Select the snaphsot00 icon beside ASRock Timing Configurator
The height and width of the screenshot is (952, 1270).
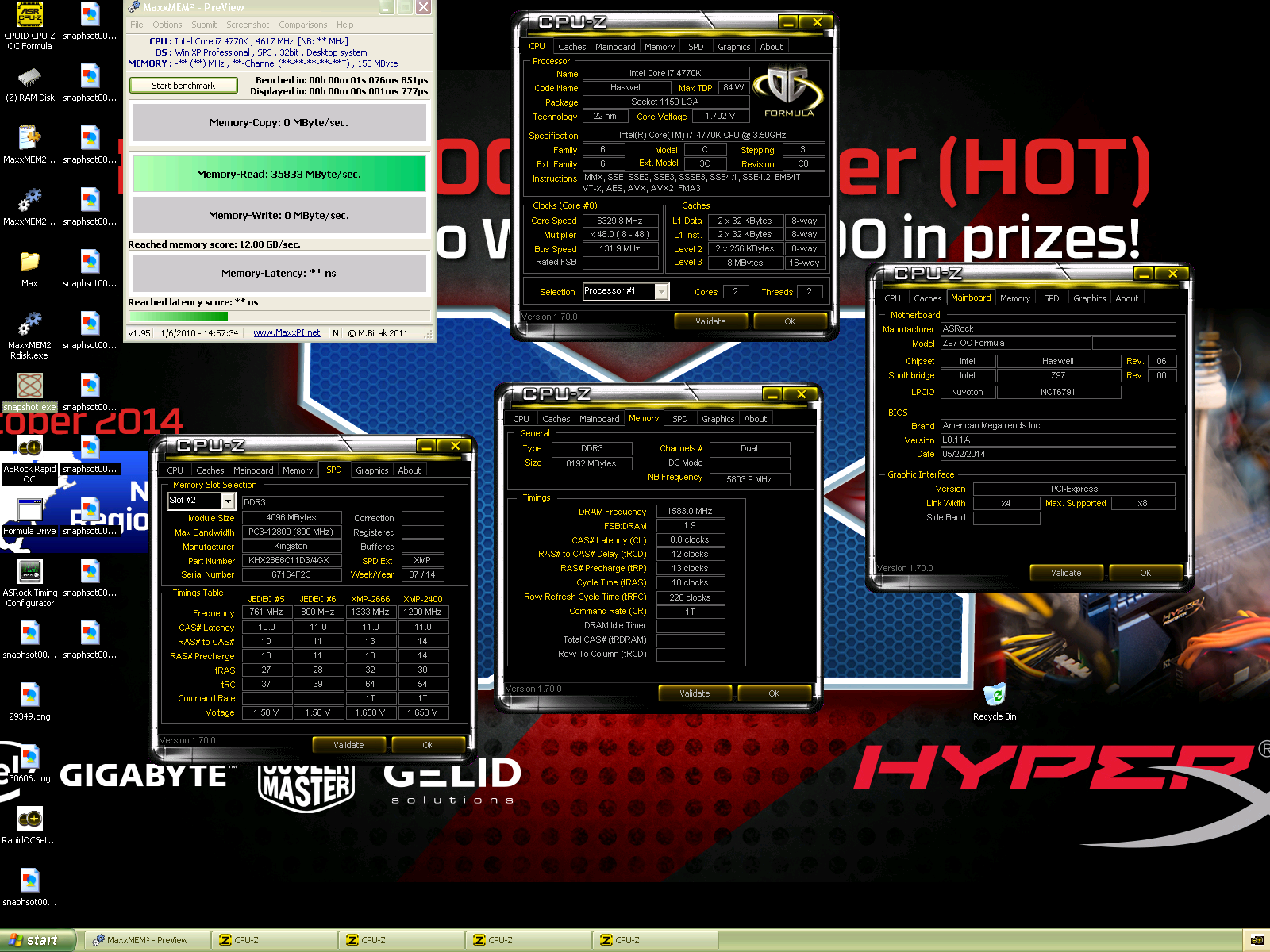(x=90, y=578)
